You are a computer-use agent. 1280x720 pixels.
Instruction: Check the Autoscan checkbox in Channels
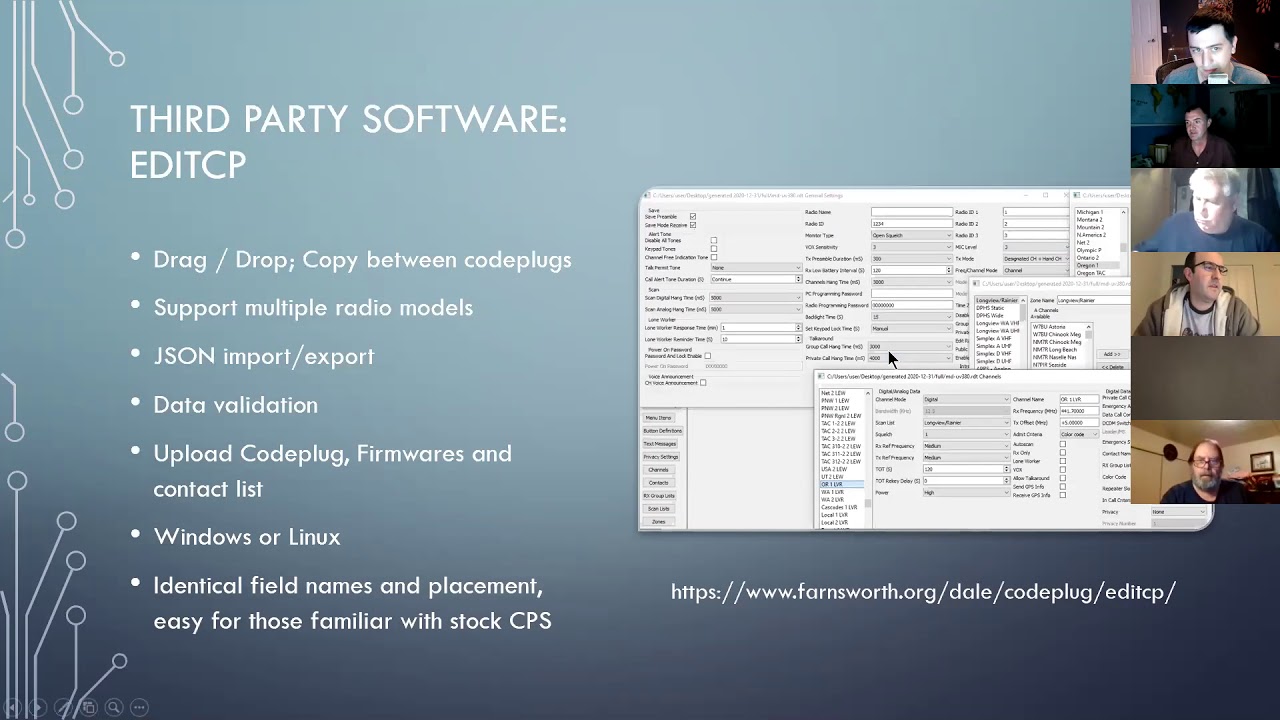1062,444
